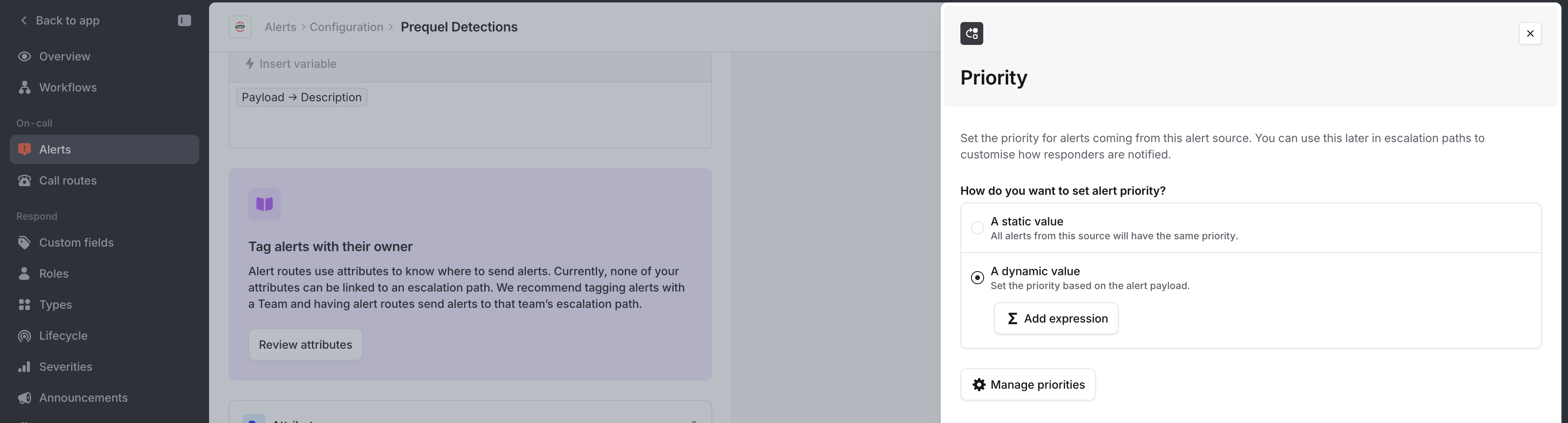The image size is (1568, 423).
Task: Click the Overview eye icon
Action: 24,57
